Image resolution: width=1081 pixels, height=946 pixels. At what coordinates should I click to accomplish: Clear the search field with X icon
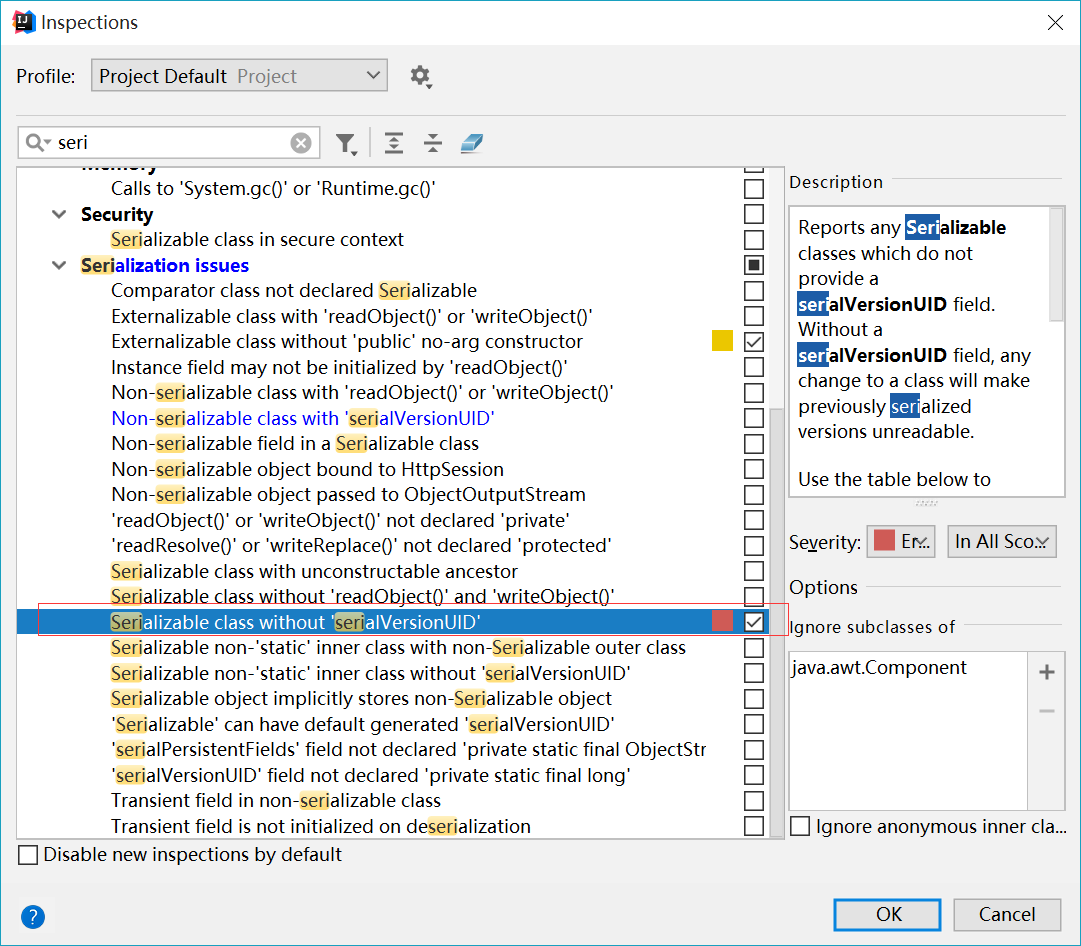(301, 143)
